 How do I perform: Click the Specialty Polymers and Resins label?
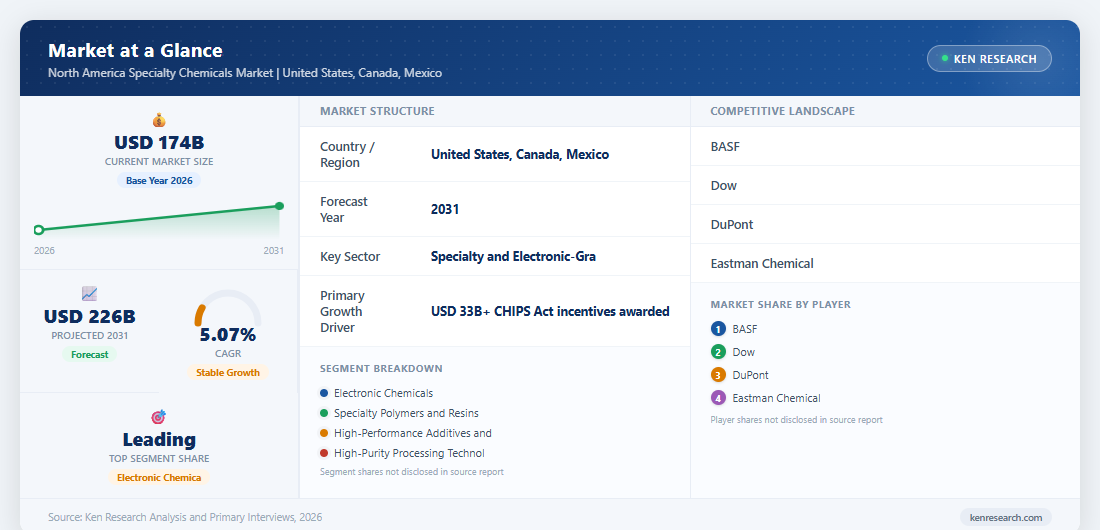coord(406,413)
